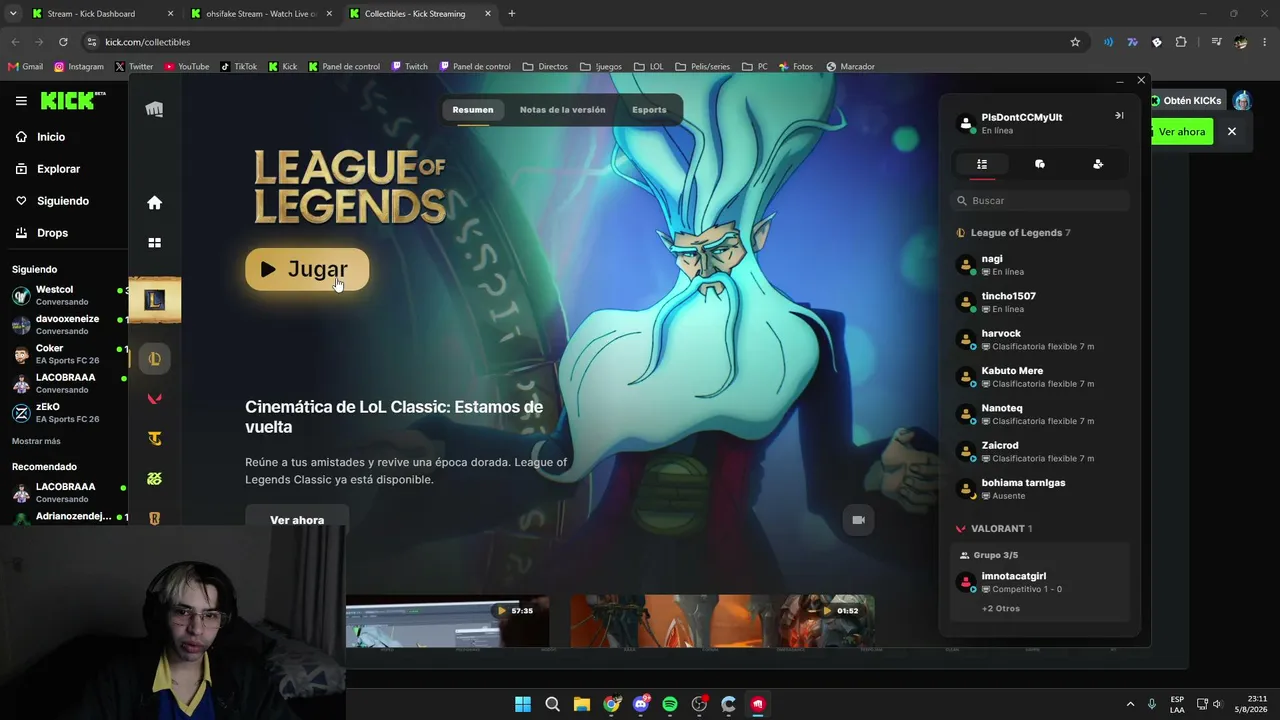Switch to the Esports tab
The width and height of the screenshot is (1280, 720).
(x=649, y=110)
